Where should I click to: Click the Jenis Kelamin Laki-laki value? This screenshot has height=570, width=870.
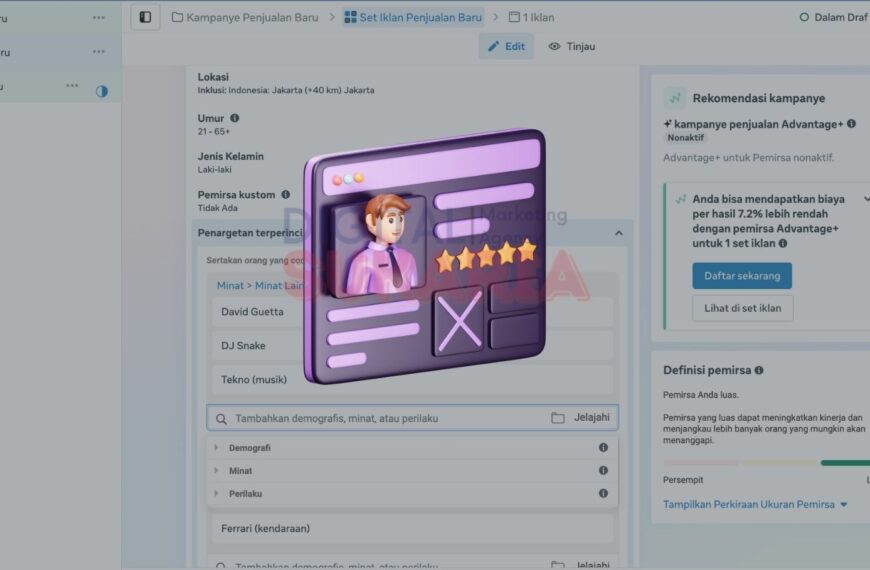coord(214,170)
